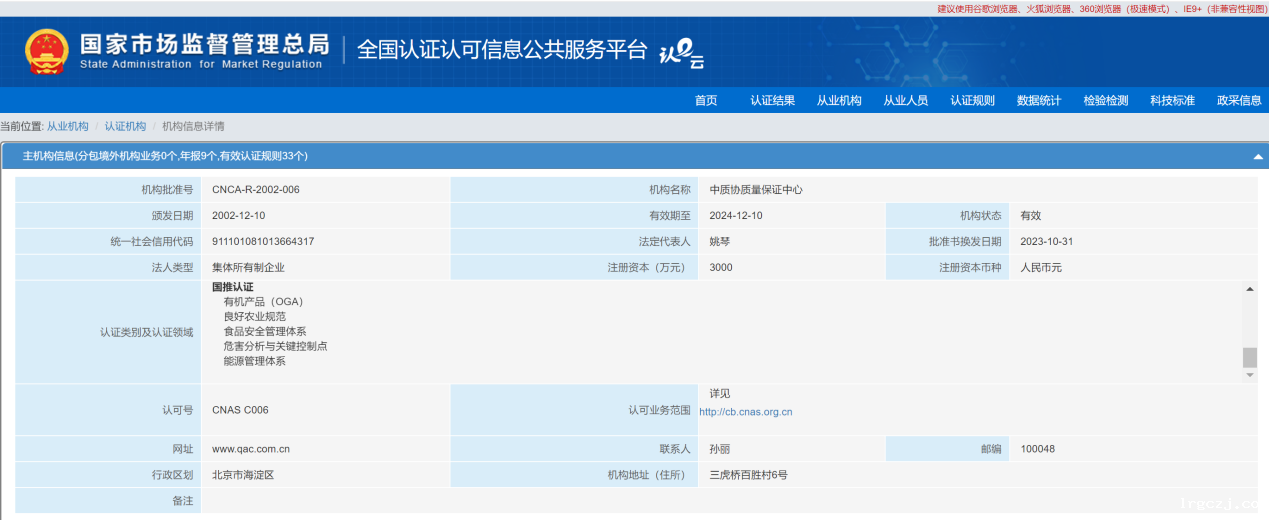Click the 认证机构 breadcrumb link
The width and height of the screenshot is (1269, 520).
[x=125, y=126]
